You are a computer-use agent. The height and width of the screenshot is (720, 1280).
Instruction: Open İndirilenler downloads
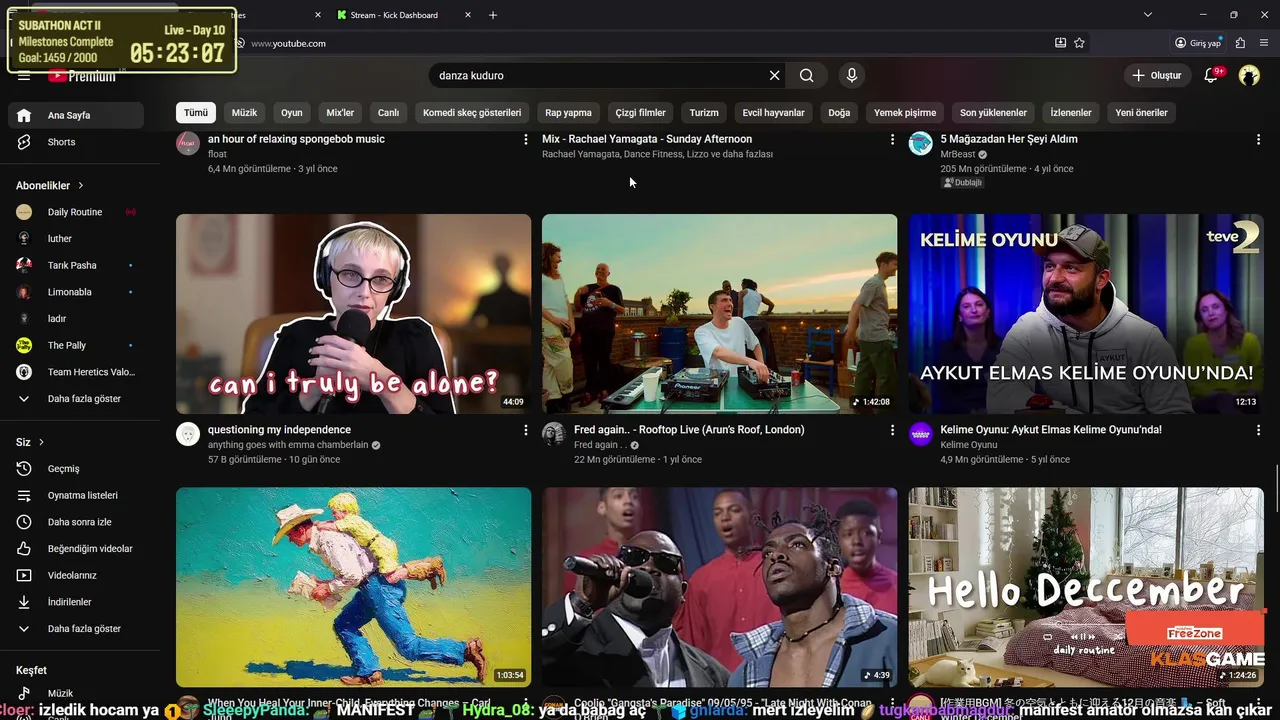76,602
